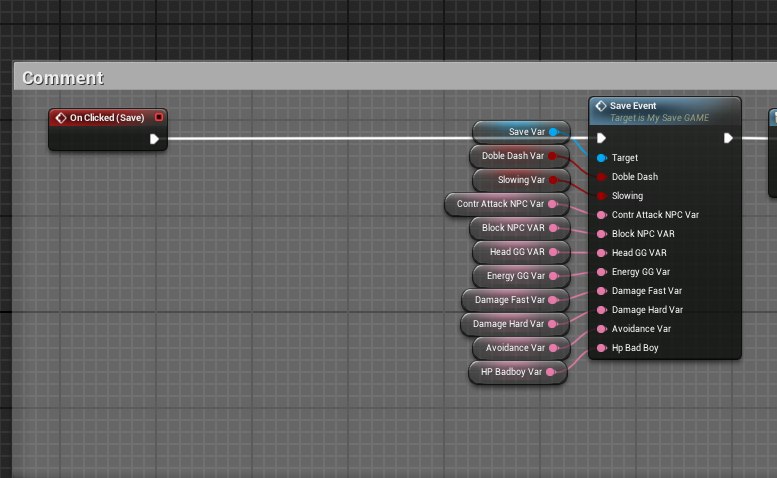Click the exec input pin of Save Event
777x478 pixels.
601,138
